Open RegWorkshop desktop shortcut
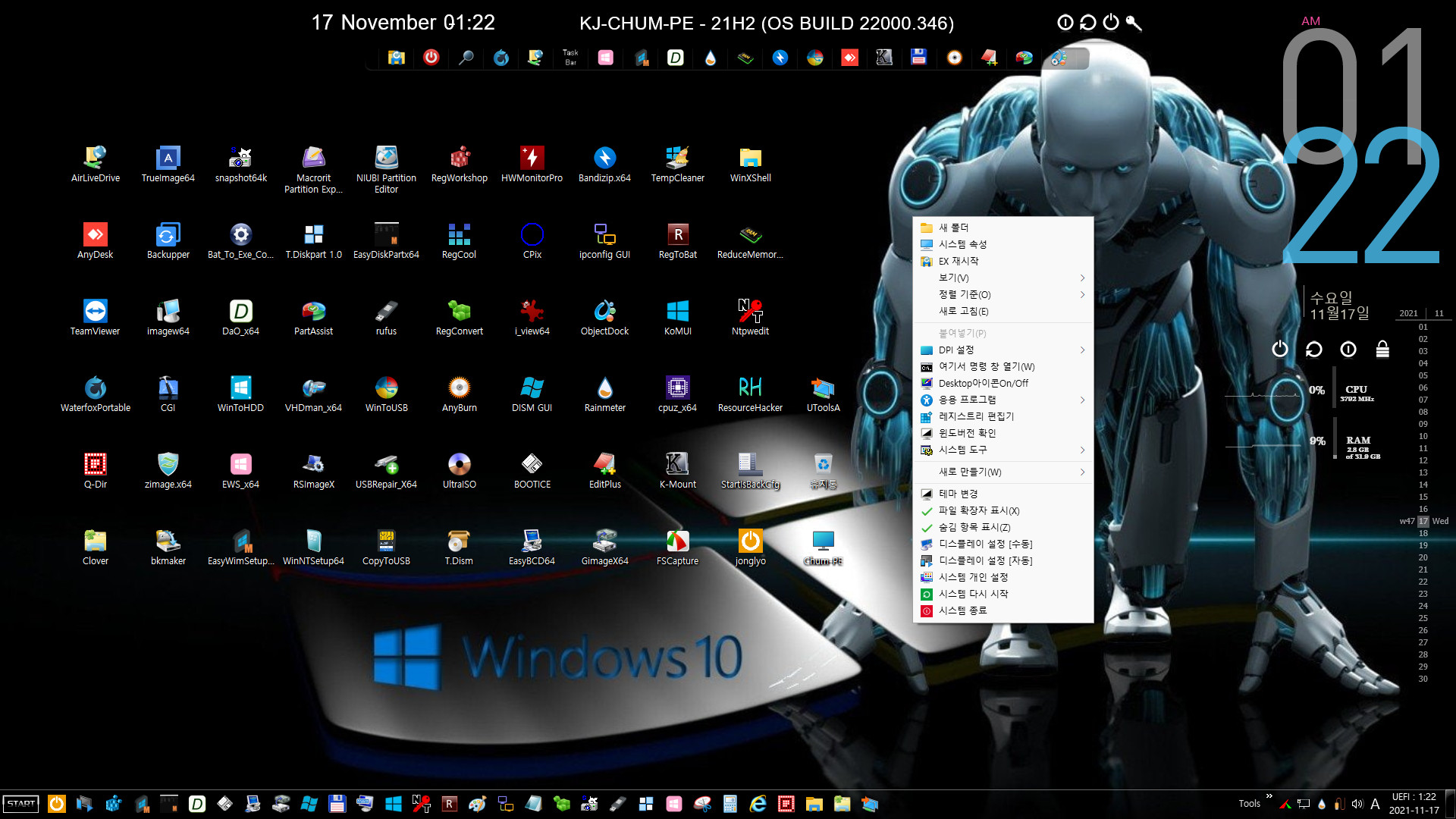Viewport: 1456px width, 819px height. tap(459, 164)
